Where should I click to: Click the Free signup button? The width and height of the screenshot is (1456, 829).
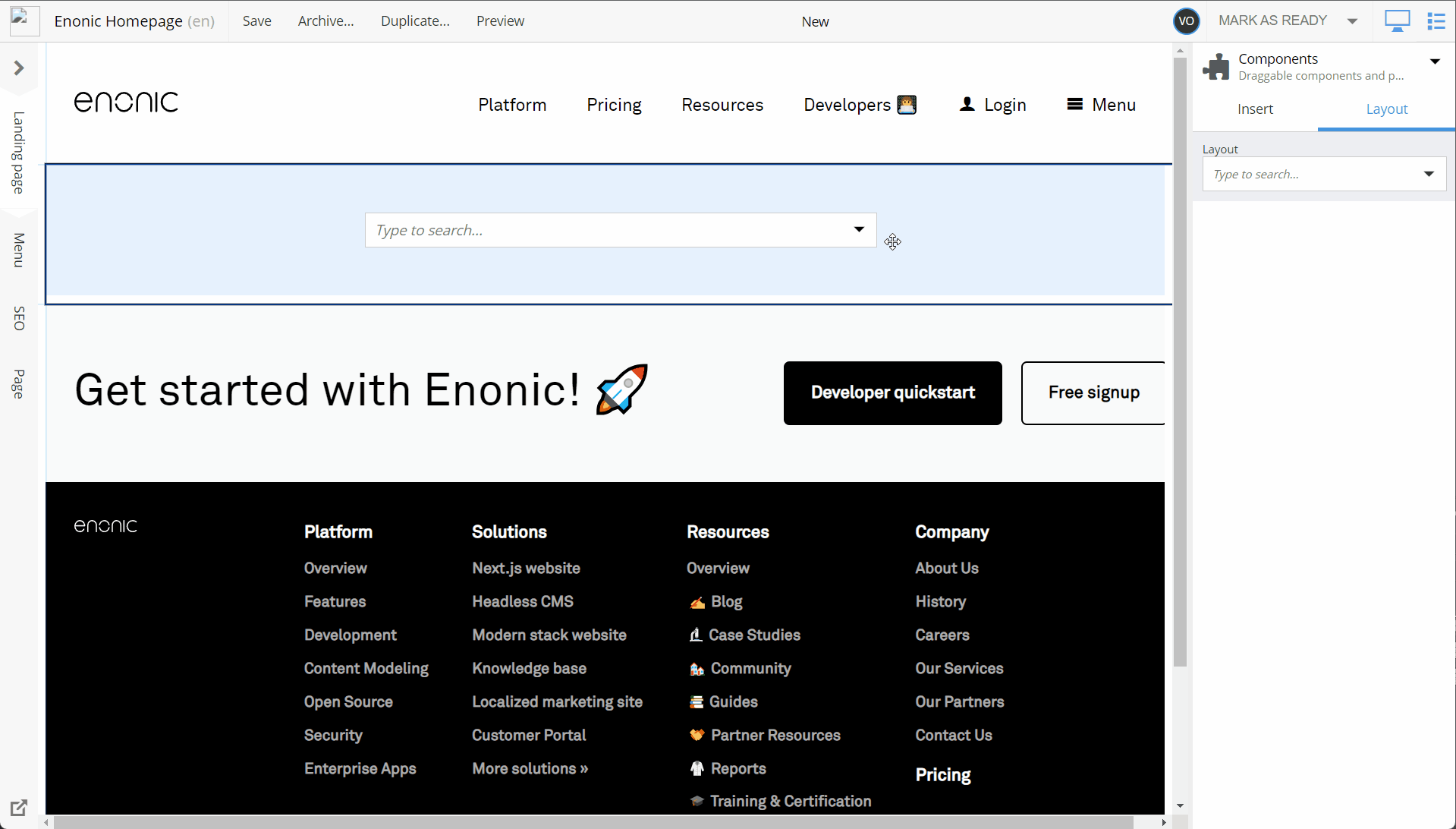pyautogui.click(x=1093, y=393)
